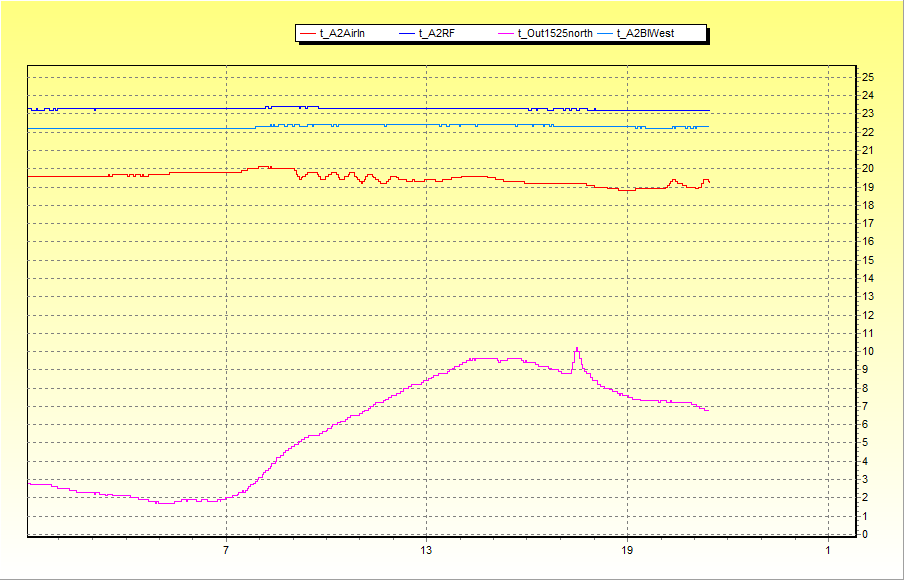Viewport: 904px width, 580px height.
Task: Click the t_A2AirIn legend label
Action: (x=342, y=34)
